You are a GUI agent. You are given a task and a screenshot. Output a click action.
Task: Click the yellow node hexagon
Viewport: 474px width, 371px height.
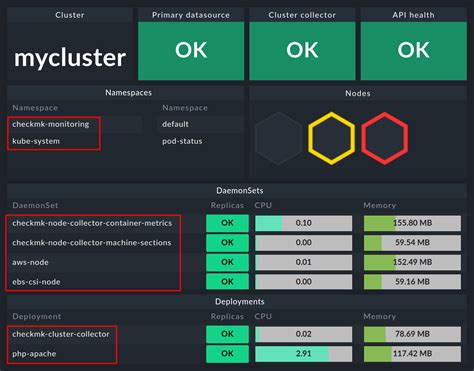331,138
